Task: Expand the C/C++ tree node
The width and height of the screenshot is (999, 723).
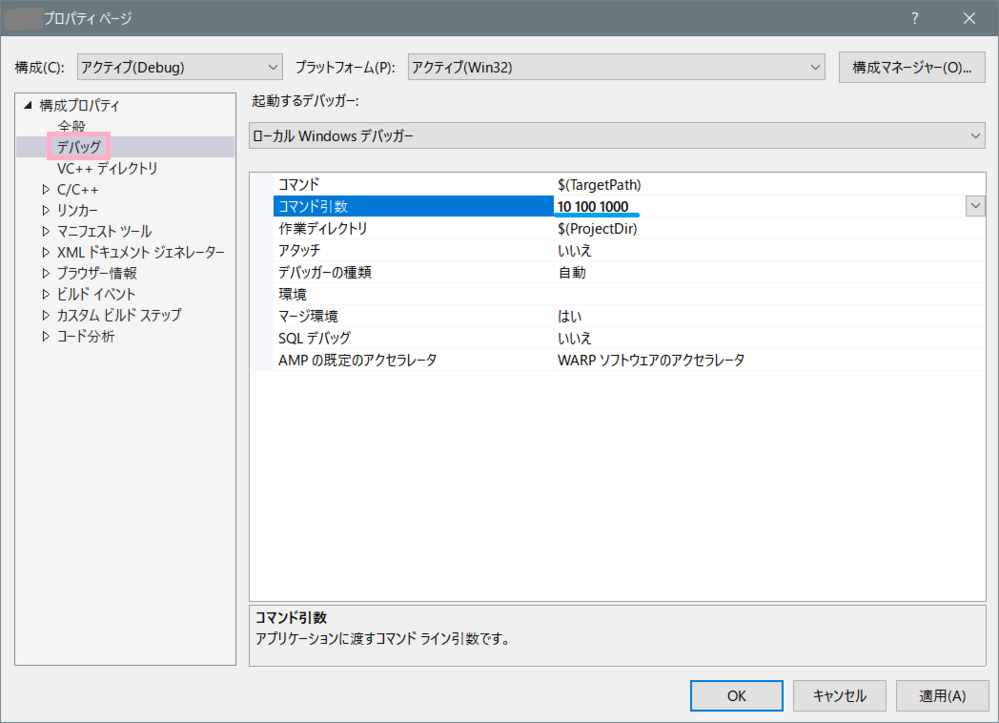Action: [x=45, y=190]
